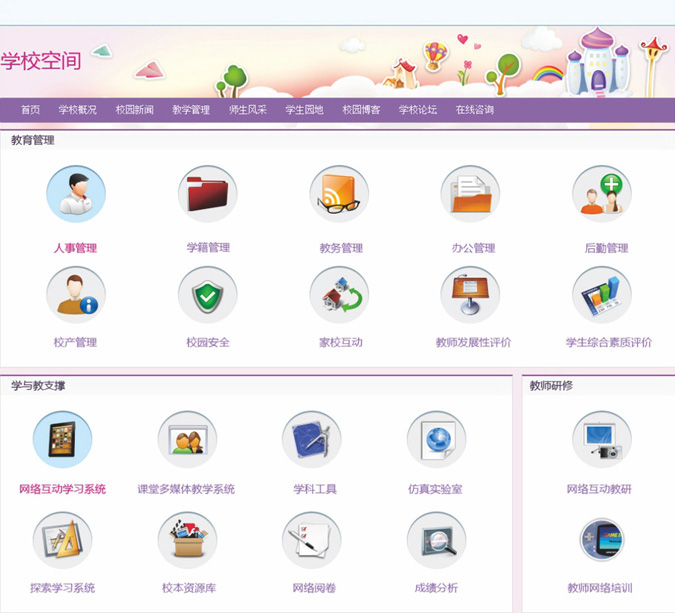Open the 网络阅卷 checklist pen icon
Viewport: 675px width, 613px height.
click(312, 540)
